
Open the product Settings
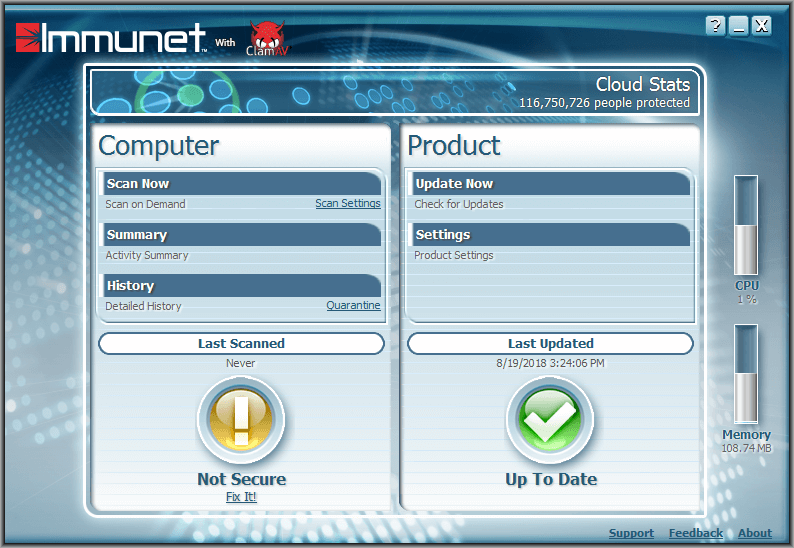click(x=443, y=235)
